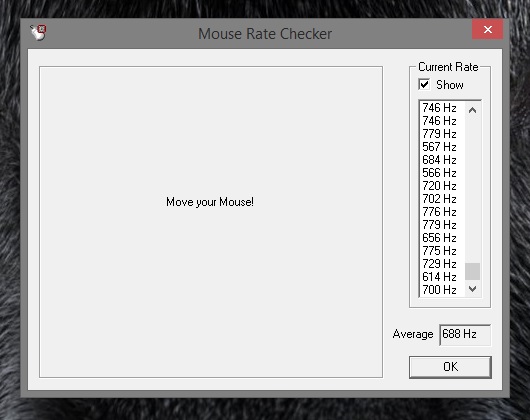The height and width of the screenshot is (420, 530).
Task: Uncheck the Show checkbox
Action: tap(424, 84)
